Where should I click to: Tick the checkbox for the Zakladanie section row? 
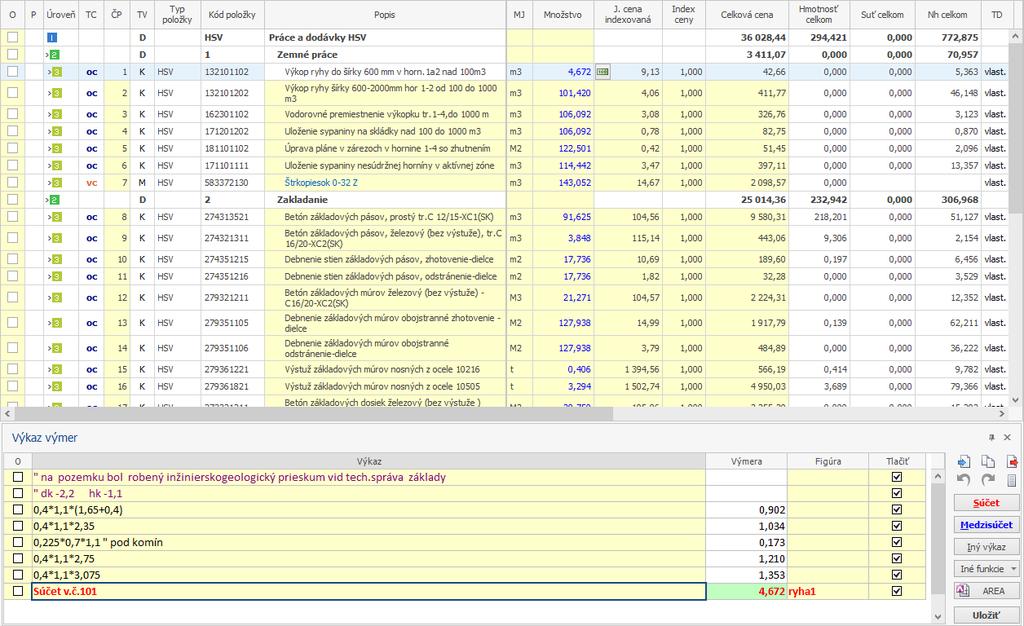coord(12,200)
